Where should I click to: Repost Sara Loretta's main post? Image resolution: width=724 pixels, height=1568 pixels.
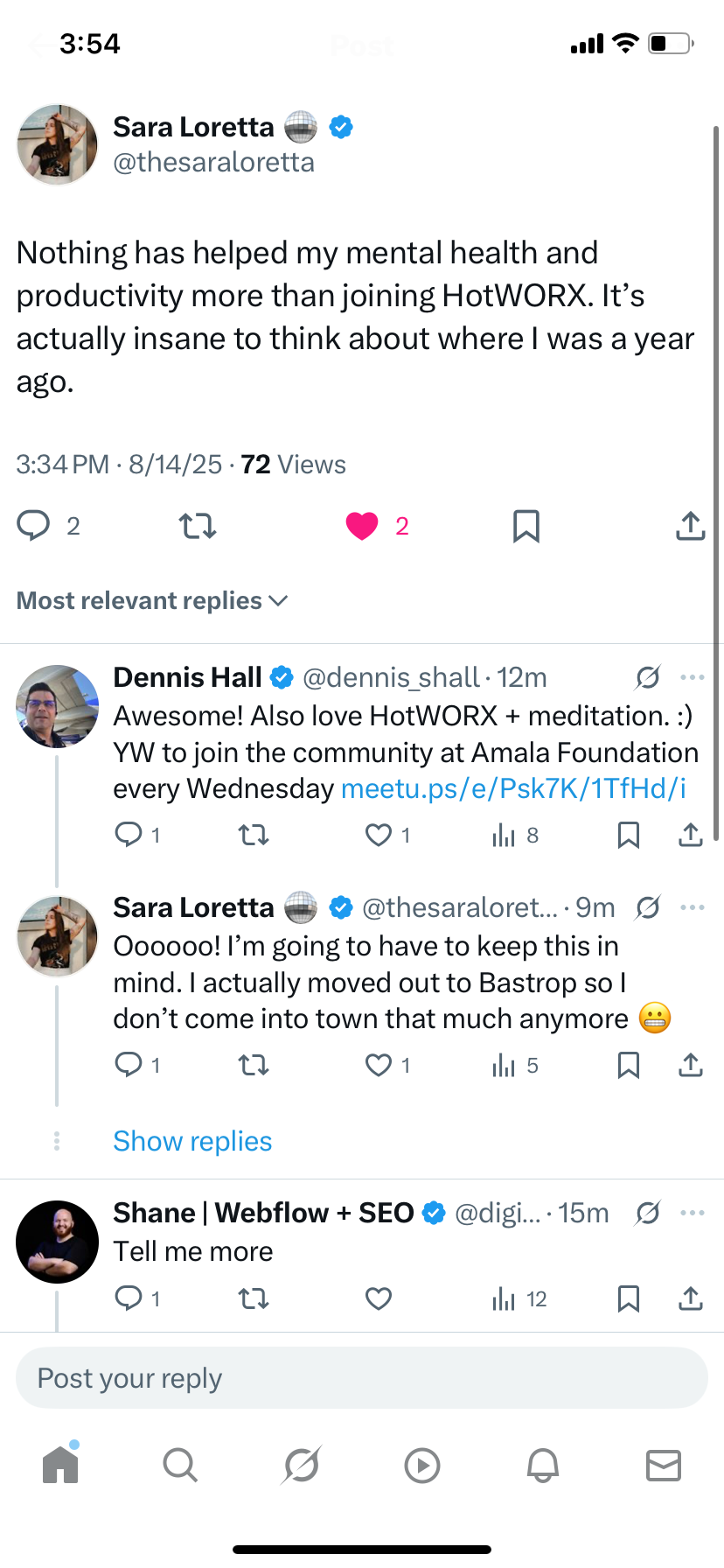click(198, 526)
